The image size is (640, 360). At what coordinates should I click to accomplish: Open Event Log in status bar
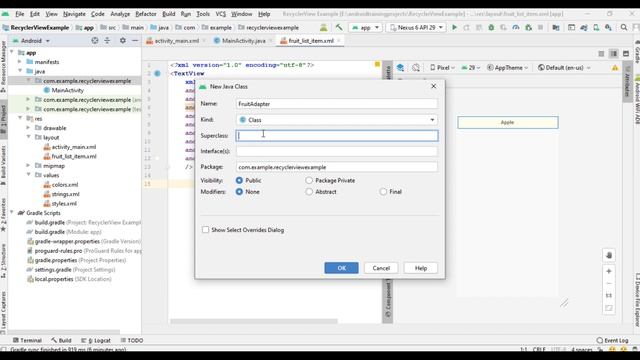[612, 340]
